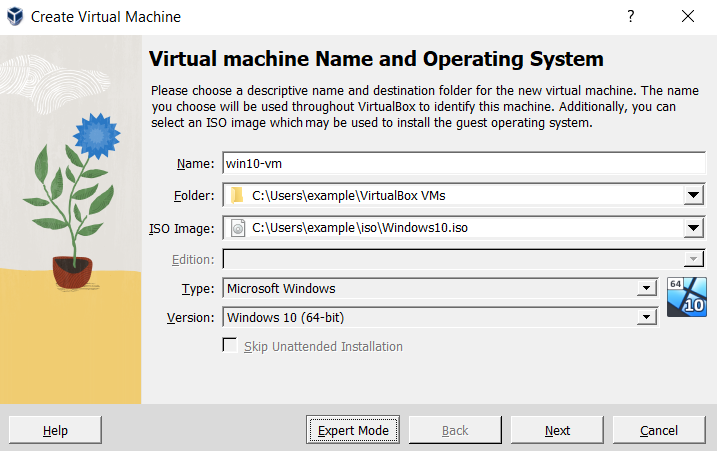The height and width of the screenshot is (451, 717).
Task: Close the Create Virtual Machine dialog
Action: (x=687, y=17)
